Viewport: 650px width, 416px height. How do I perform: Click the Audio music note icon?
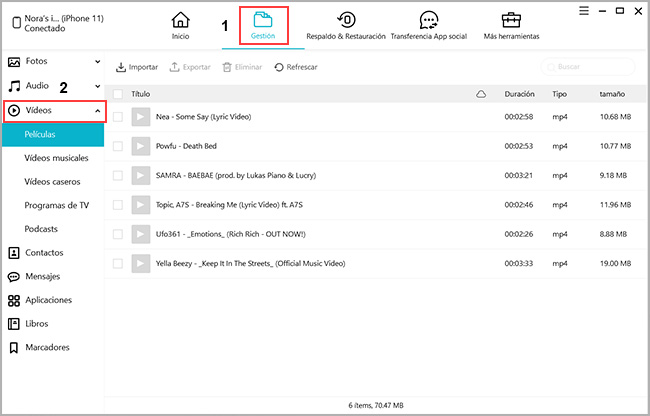pos(14,86)
